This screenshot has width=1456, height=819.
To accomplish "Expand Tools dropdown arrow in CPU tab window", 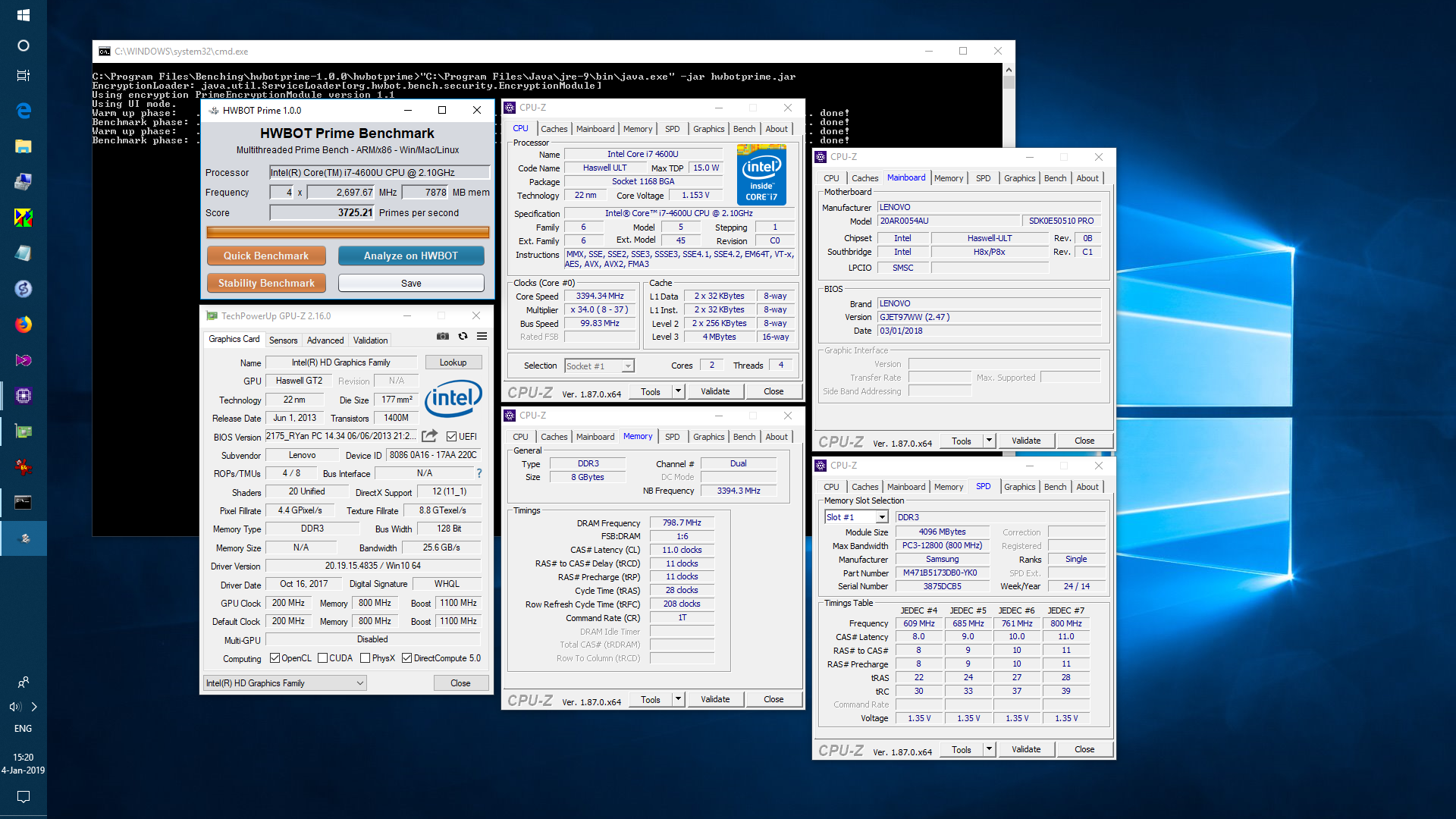I will point(678,391).
